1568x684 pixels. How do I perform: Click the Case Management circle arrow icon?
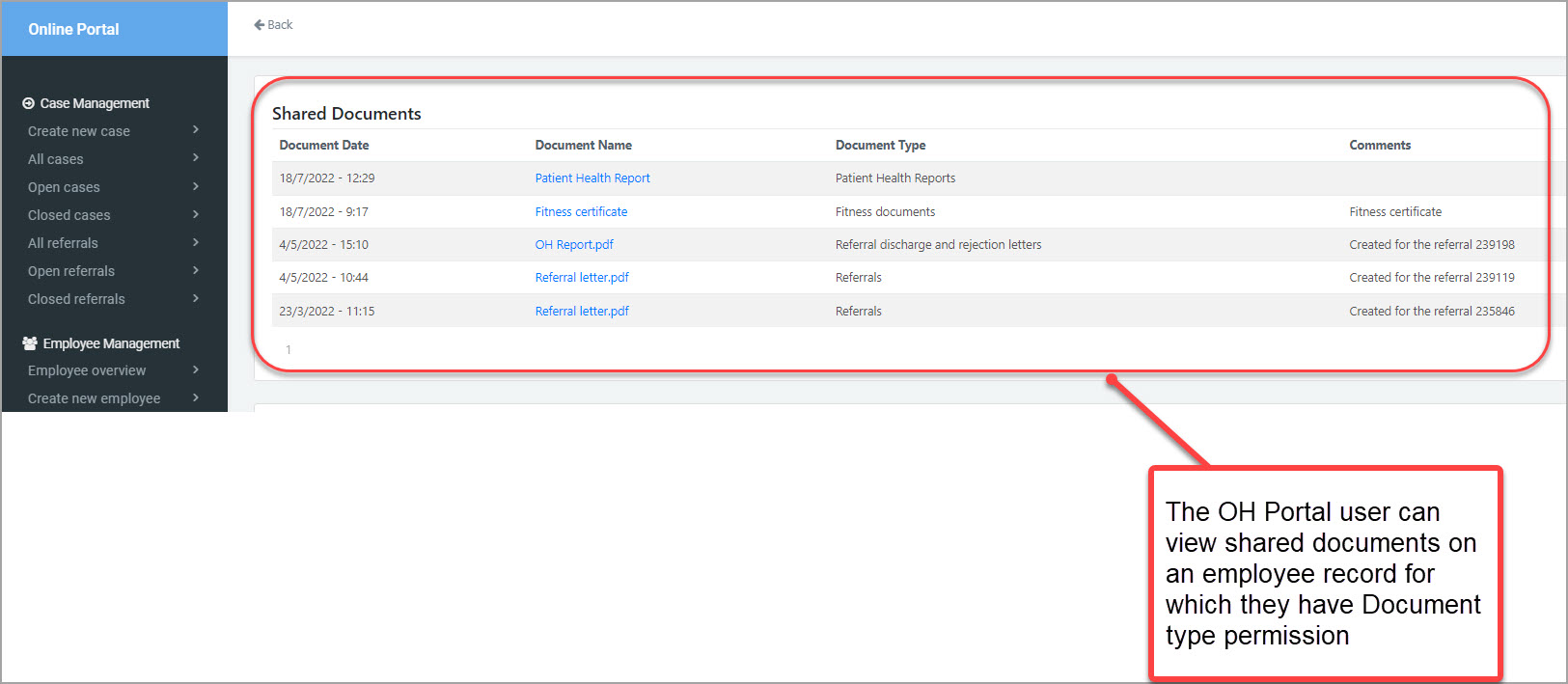[28, 103]
